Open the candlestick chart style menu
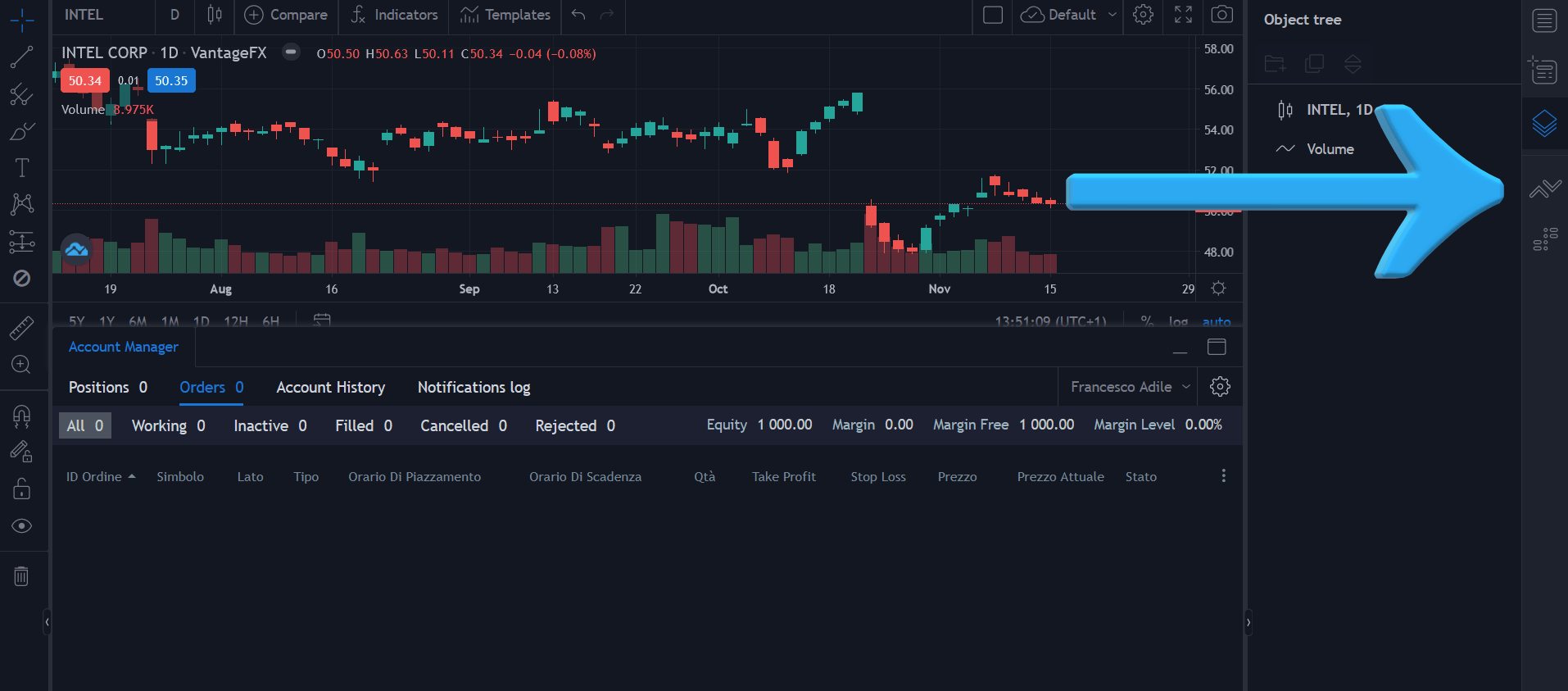 (215, 15)
